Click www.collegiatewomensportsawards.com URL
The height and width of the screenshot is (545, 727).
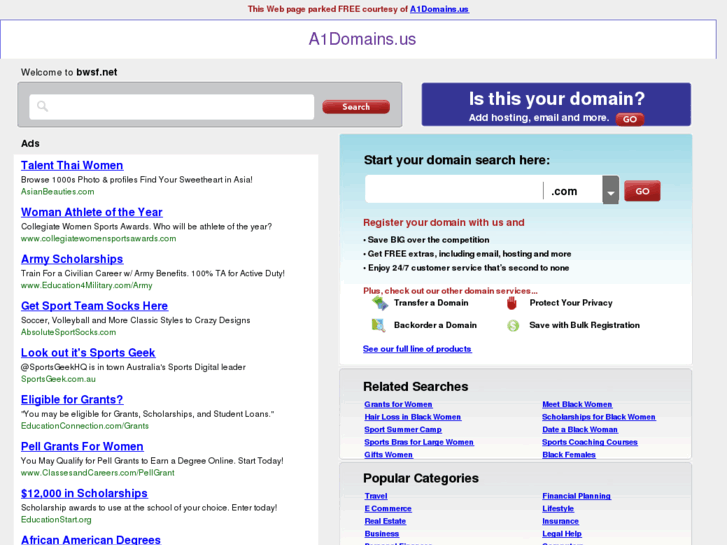(98, 238)
